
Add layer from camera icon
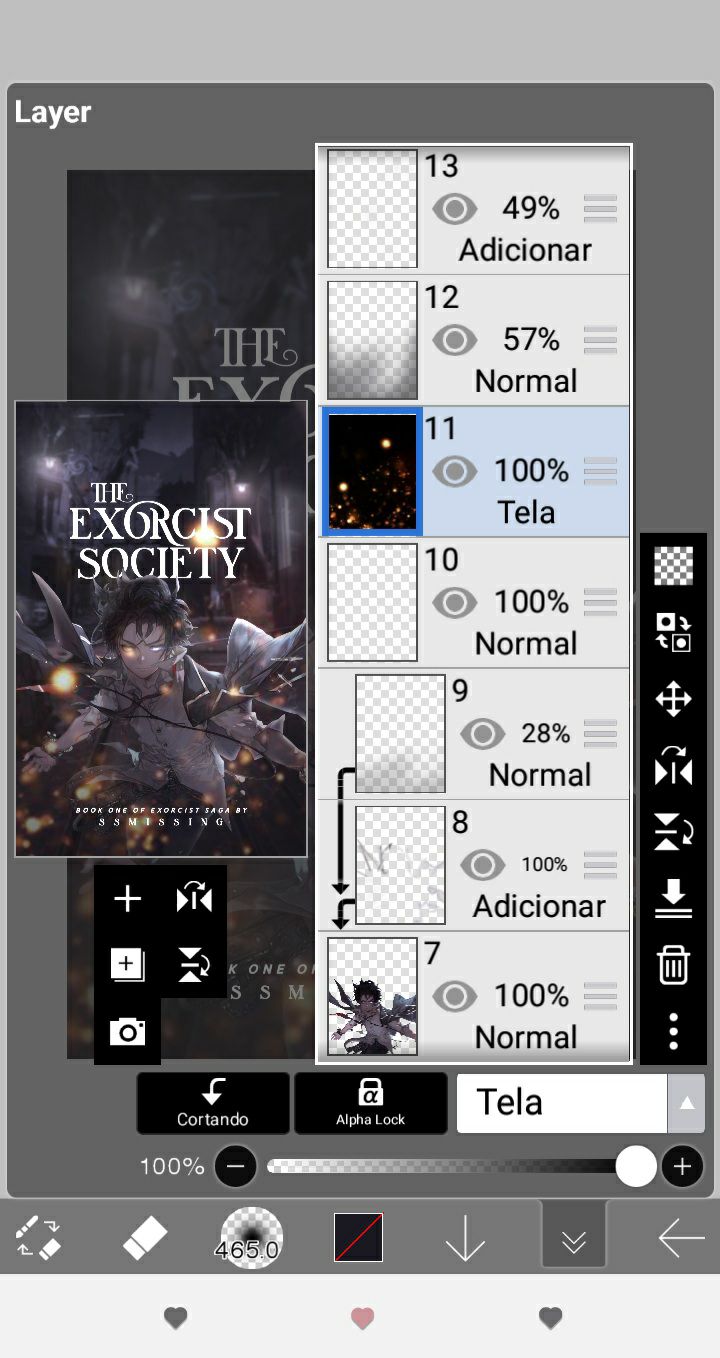pos(127,1031)
